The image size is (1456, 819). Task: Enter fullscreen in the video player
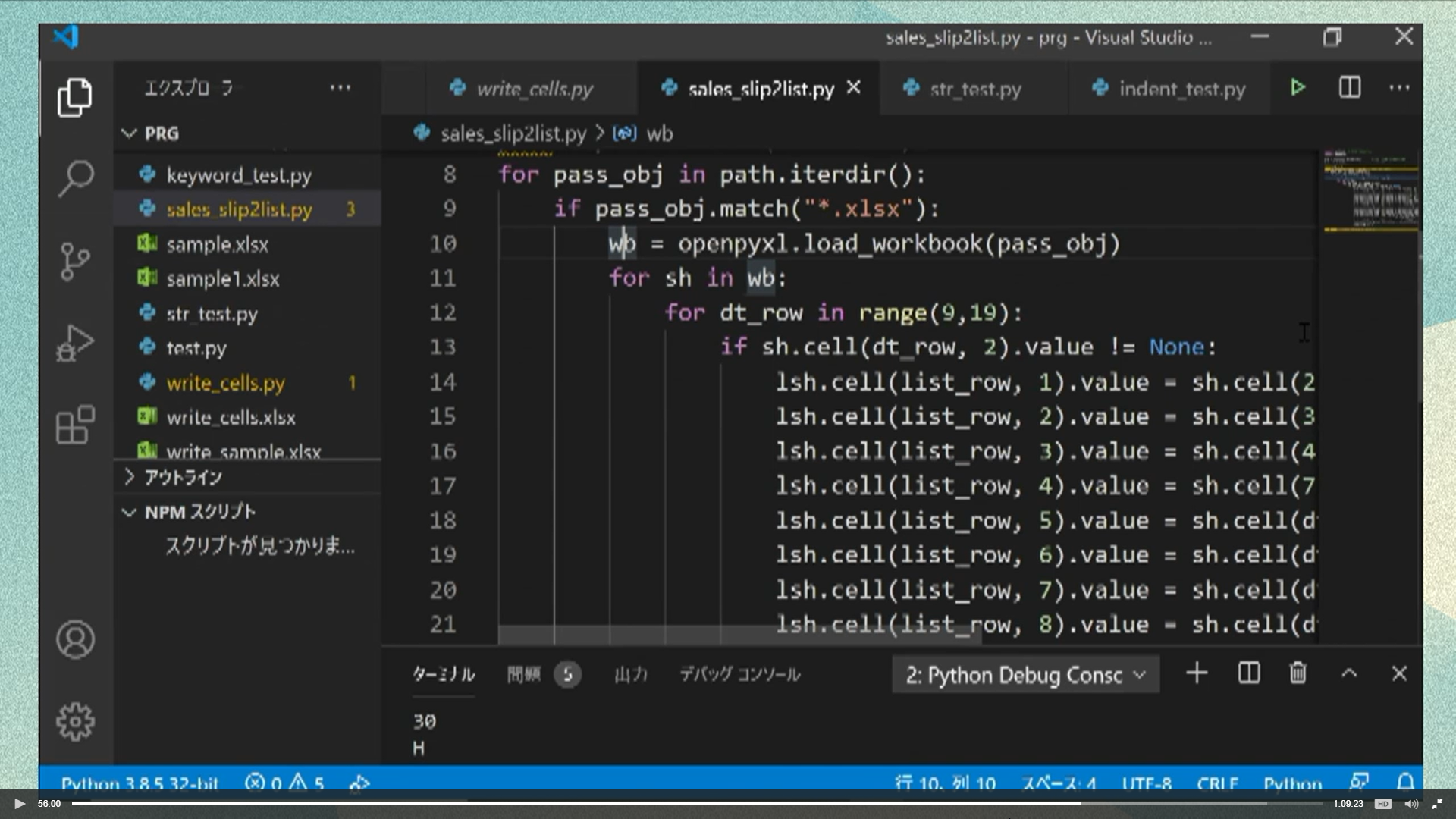tap(1436, 804)
